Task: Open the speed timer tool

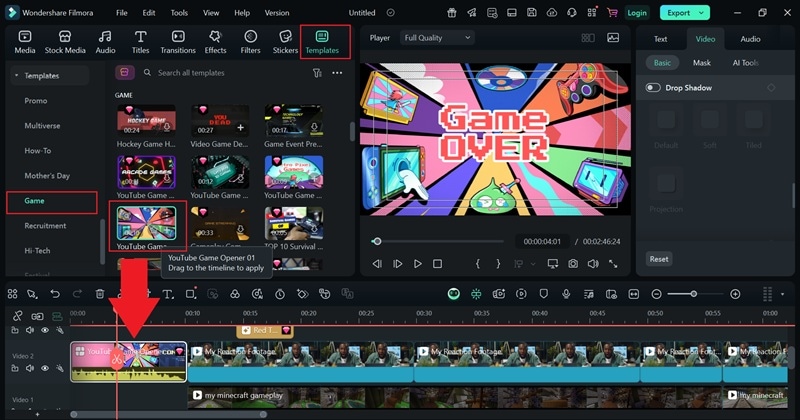Action: coord(280,294)
